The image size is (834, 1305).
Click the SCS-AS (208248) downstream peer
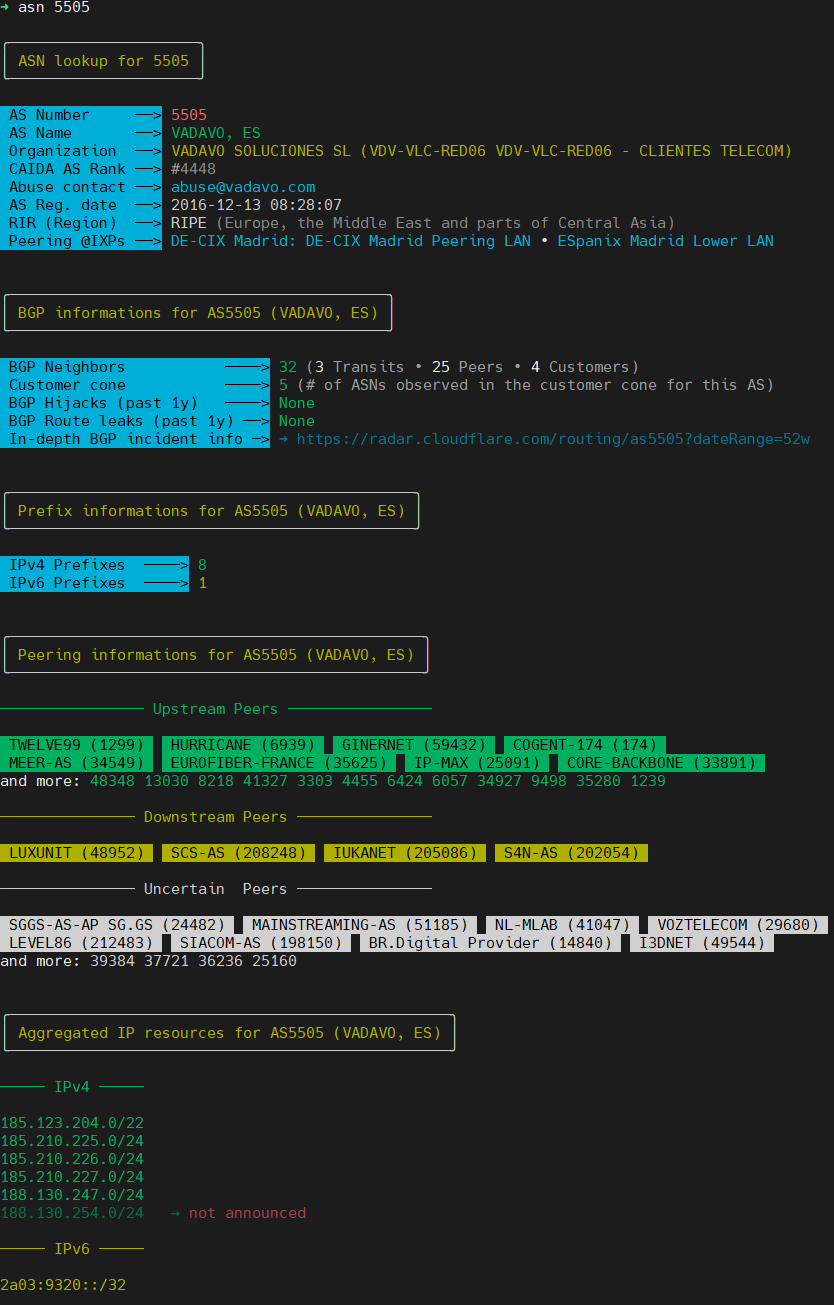click(x=239, y=853)
